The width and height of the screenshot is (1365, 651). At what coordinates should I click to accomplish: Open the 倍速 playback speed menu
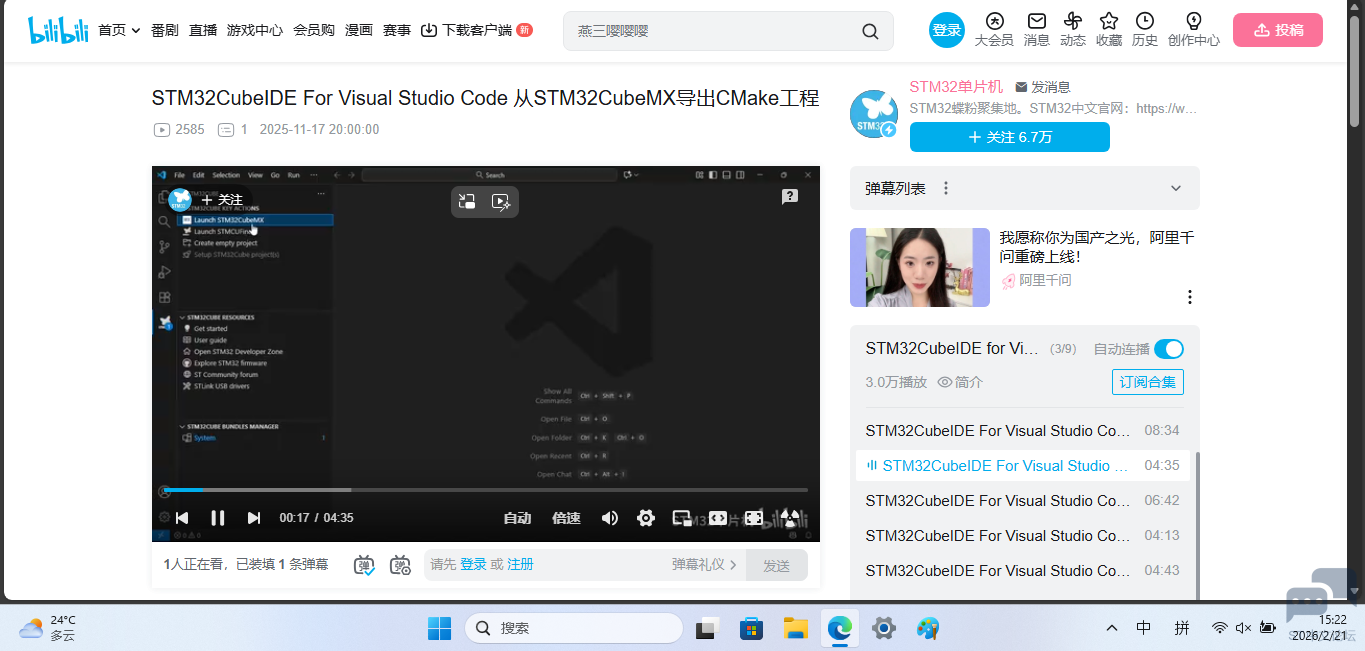(x=566, y=518)
